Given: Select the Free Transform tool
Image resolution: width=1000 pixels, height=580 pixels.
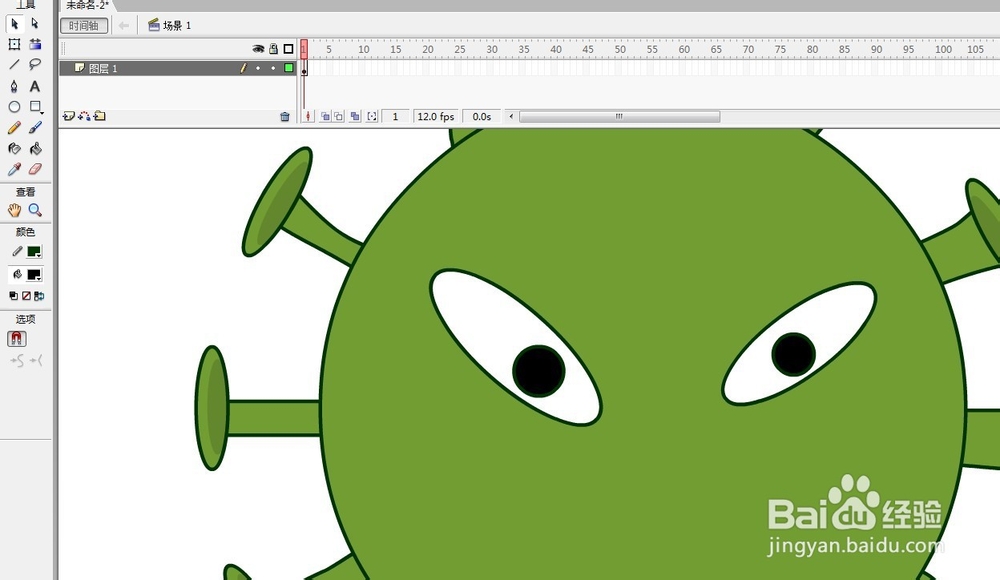Looking at the screenshot, I should 15,44.
